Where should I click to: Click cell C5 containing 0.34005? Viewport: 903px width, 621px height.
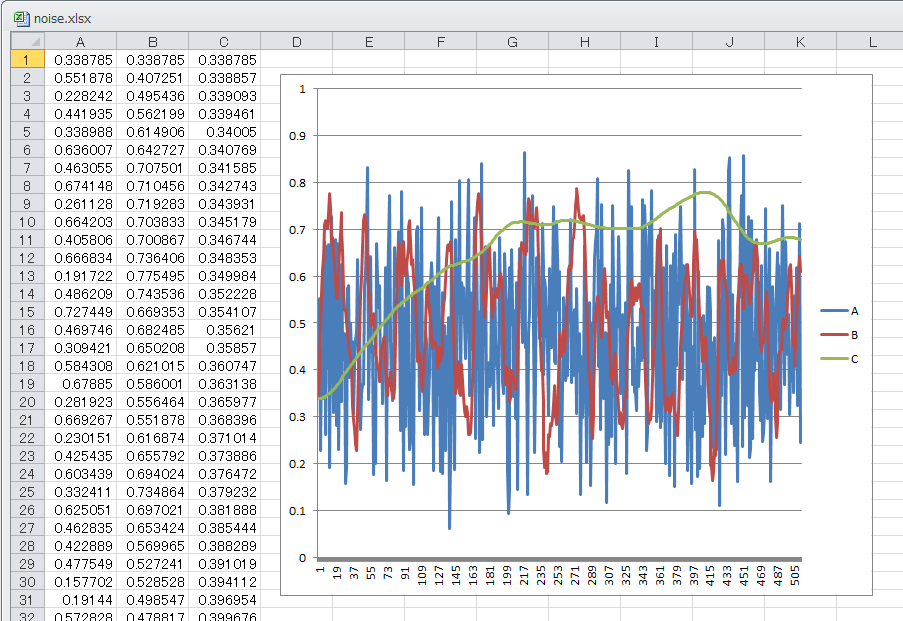click(224, 132)
